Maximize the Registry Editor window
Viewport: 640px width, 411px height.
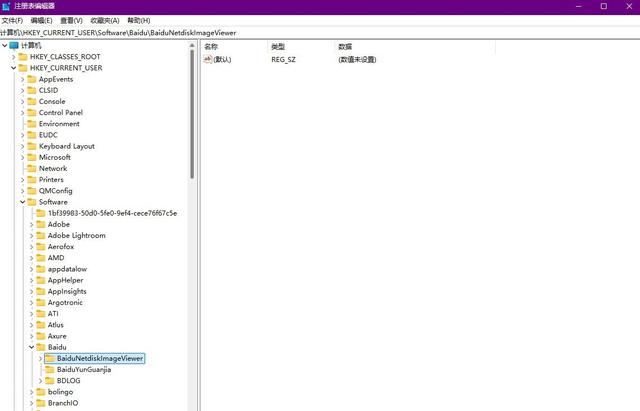[604, 6]
